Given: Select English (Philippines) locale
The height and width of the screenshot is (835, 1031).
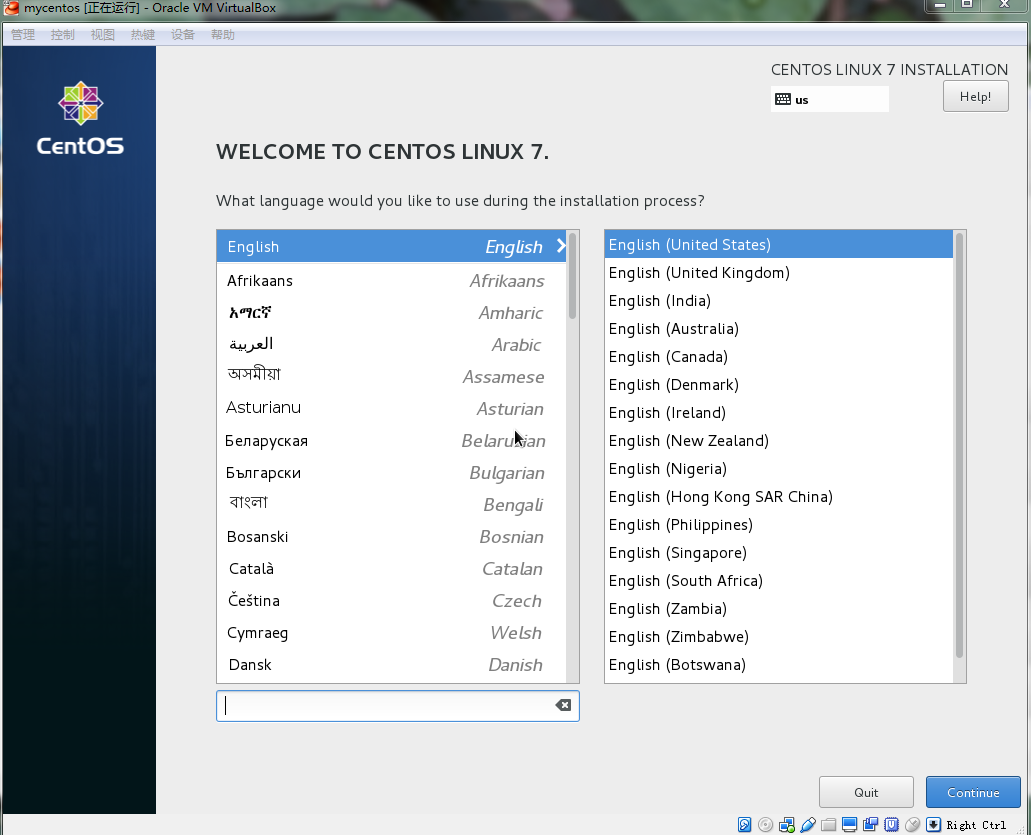Looking at the screenshot, I should tap(779, 525).
